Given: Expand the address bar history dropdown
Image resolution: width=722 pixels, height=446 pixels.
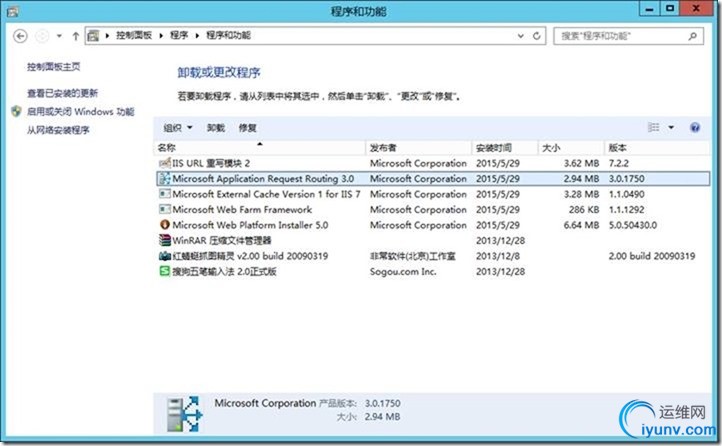Looking at the screenshot, I should tap(521, 36).
